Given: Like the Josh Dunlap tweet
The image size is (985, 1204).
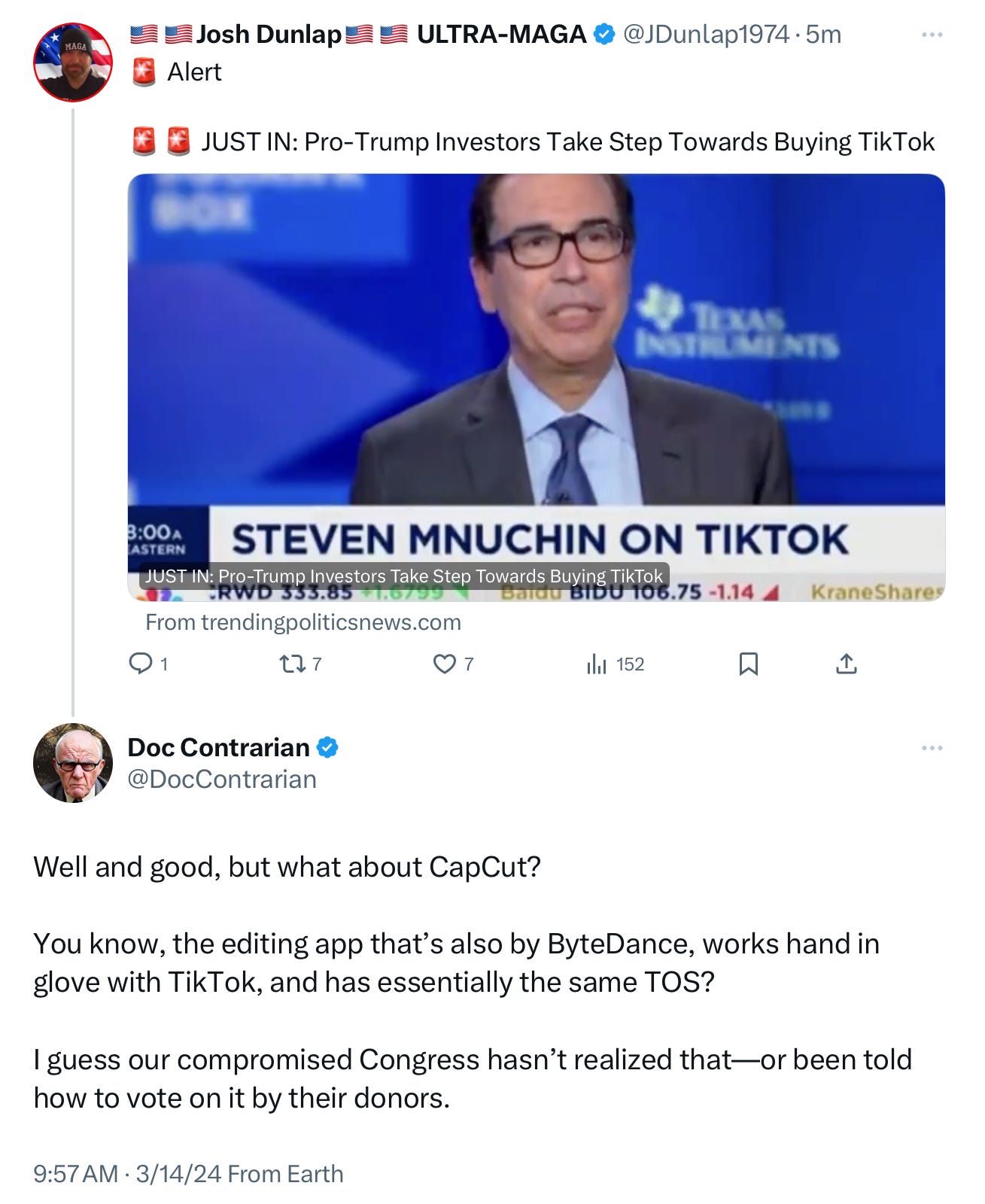Looking at the screenshot, I should pyautogui.click(x=445, y=664).
